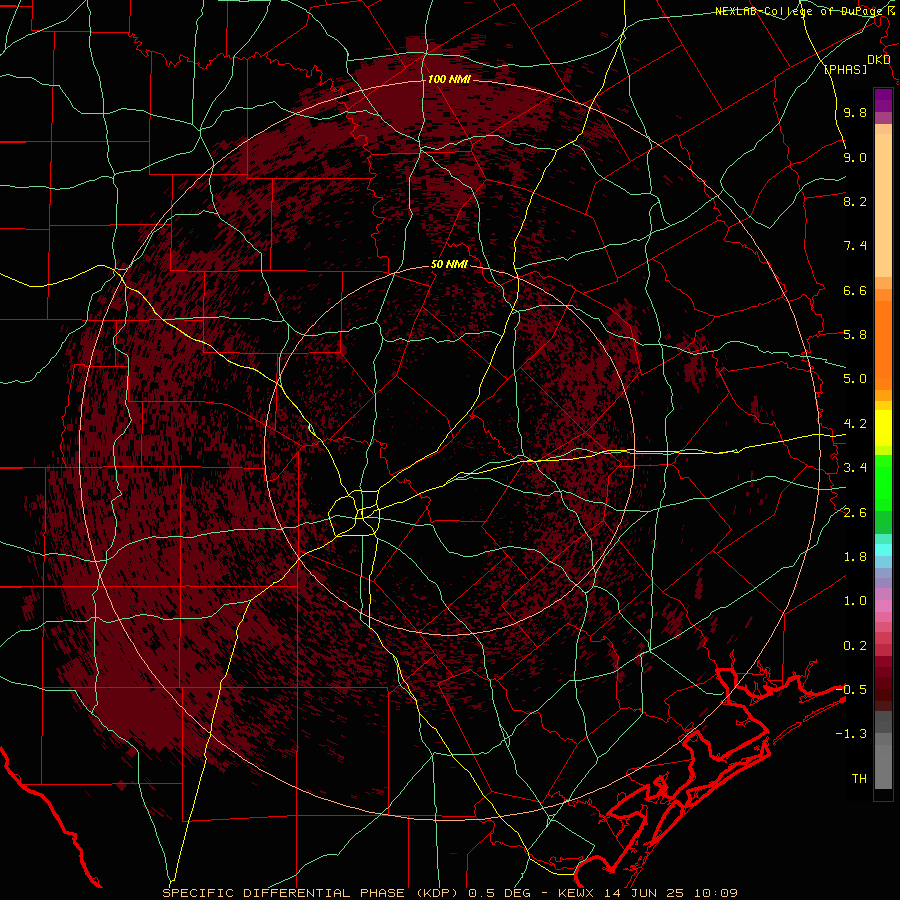Click the TH label on the scale

pos(859,779)
